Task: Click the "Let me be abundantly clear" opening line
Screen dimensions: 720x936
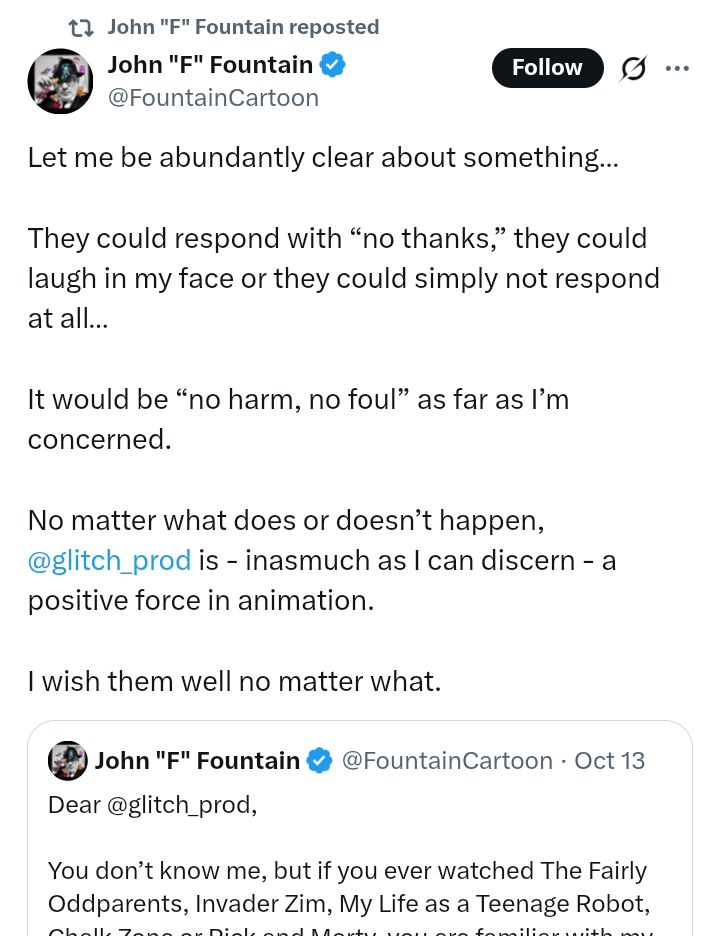Action: click(323, 157)
